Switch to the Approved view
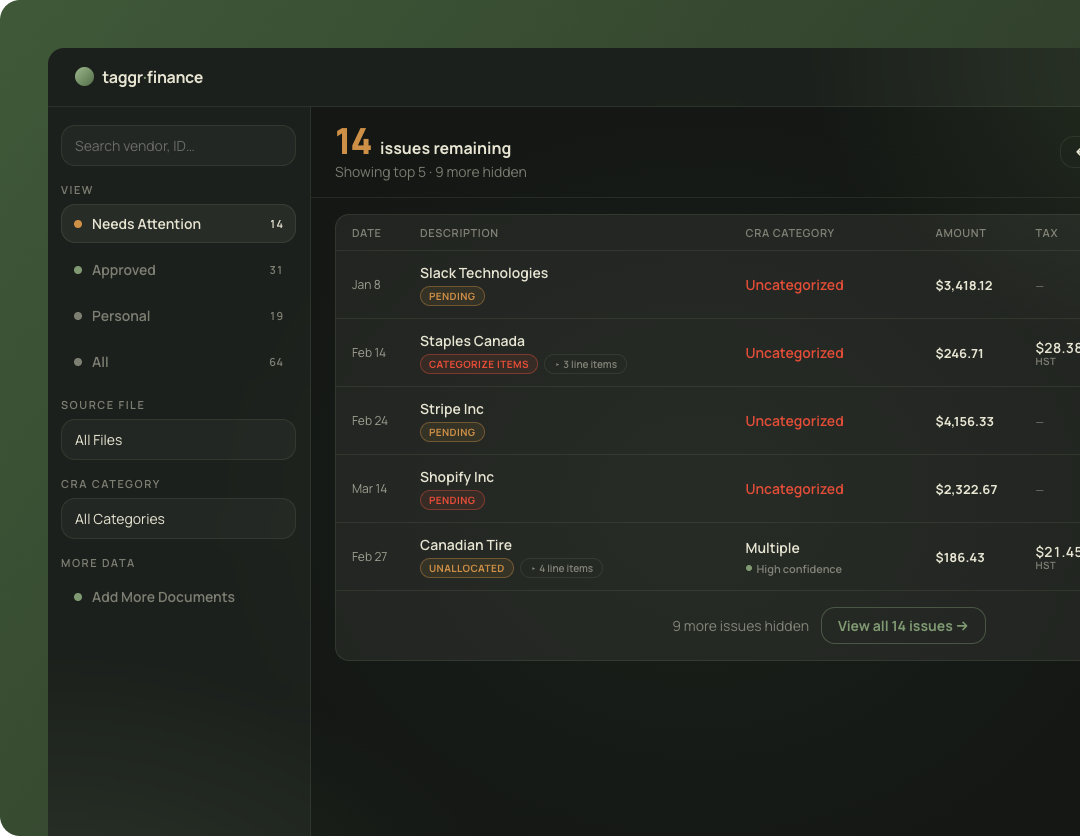The height and width of the screenshot is (836, 1080). pyautogui.click(x=178, y=270)
